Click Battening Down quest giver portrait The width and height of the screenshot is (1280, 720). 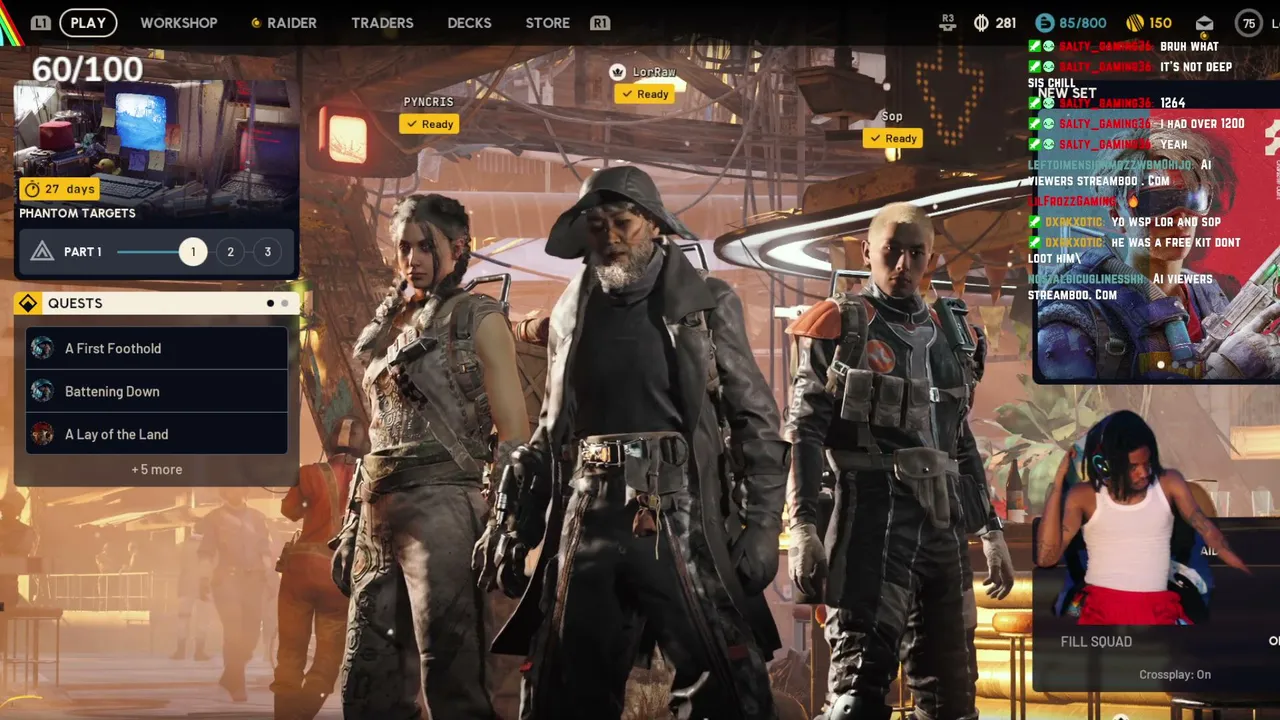coord(42,391)
